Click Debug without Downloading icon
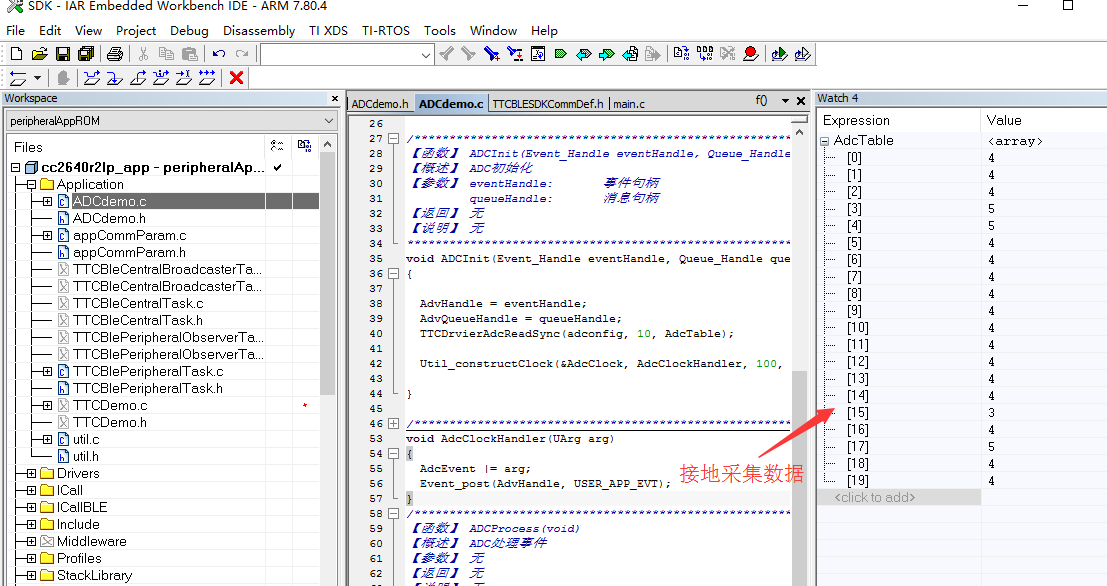This screenshot has width=1107, height=586. (803, 54)
